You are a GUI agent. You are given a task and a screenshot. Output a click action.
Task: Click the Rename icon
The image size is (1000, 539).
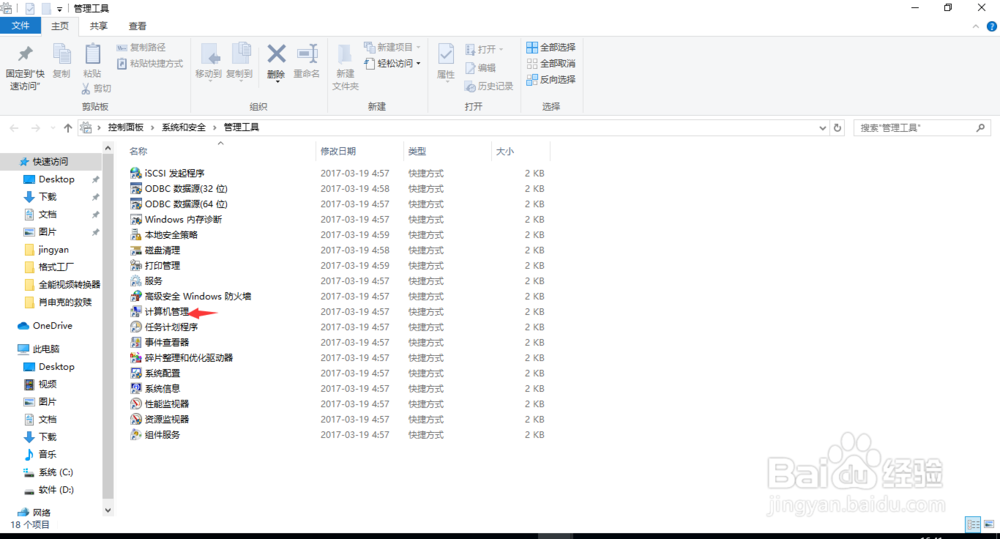click(x=307, y=54)
